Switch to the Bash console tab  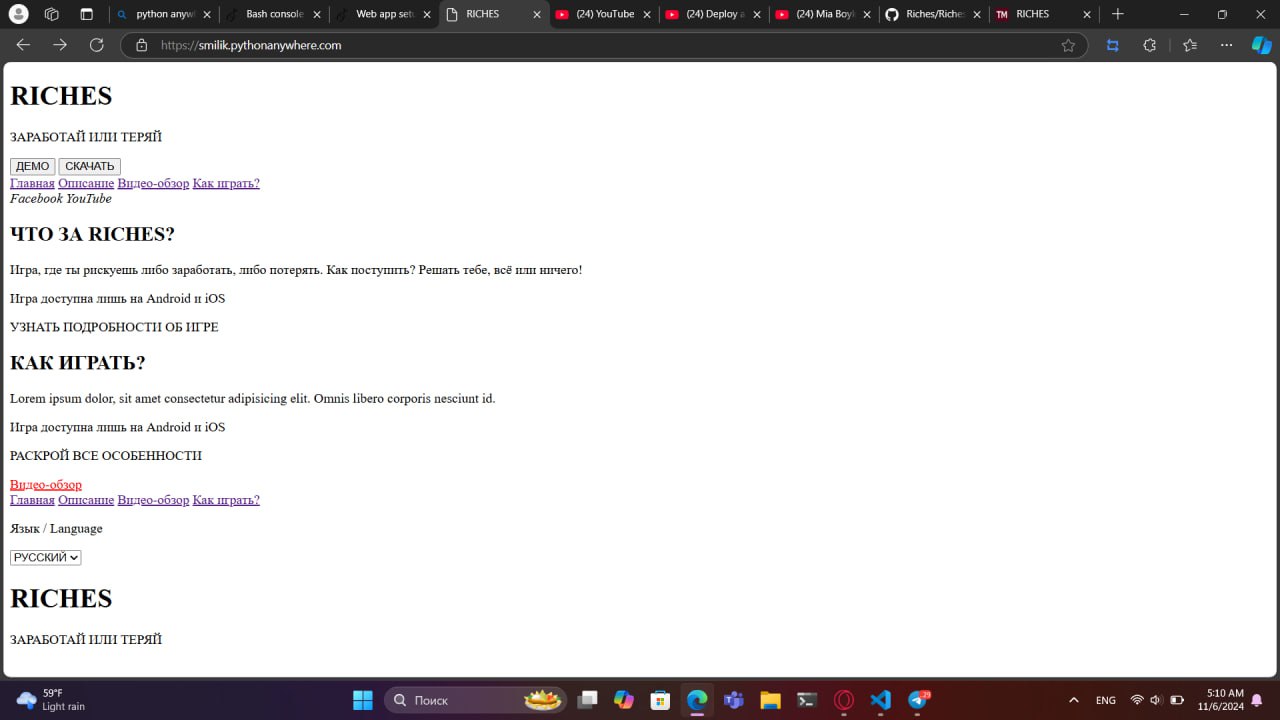tap(273, 14)
